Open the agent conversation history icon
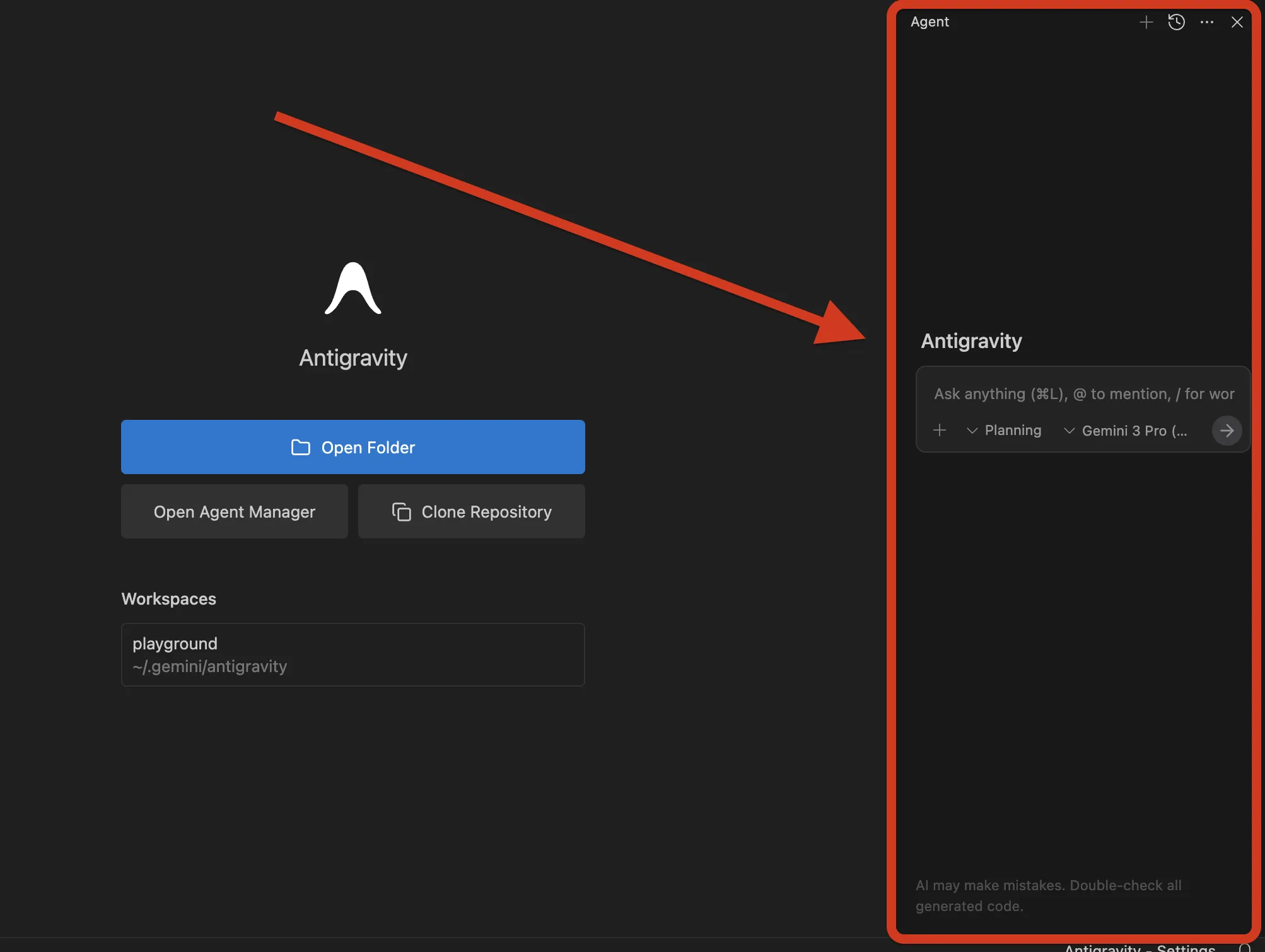 coord(1176,22)
